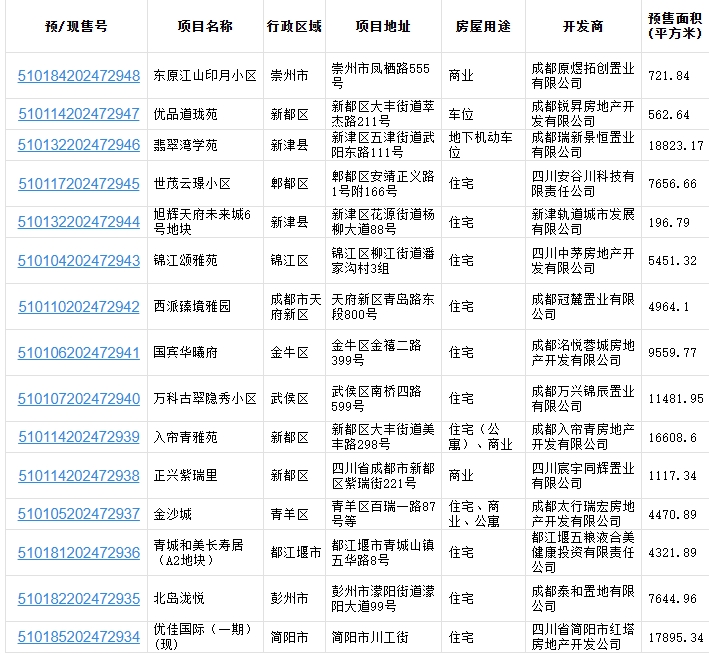Open presale link 510181202472936
Viewport: 709px width, 654px height.
pyautogui.click(x=79, y=552)
